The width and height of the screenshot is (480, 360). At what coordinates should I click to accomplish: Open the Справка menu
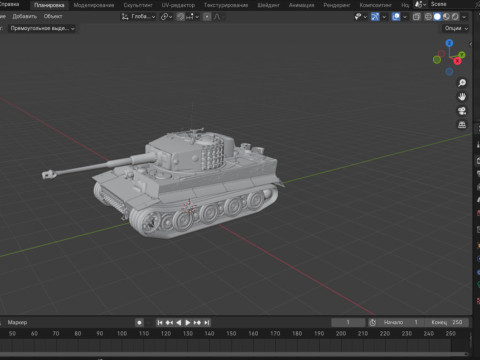[9, 4]
